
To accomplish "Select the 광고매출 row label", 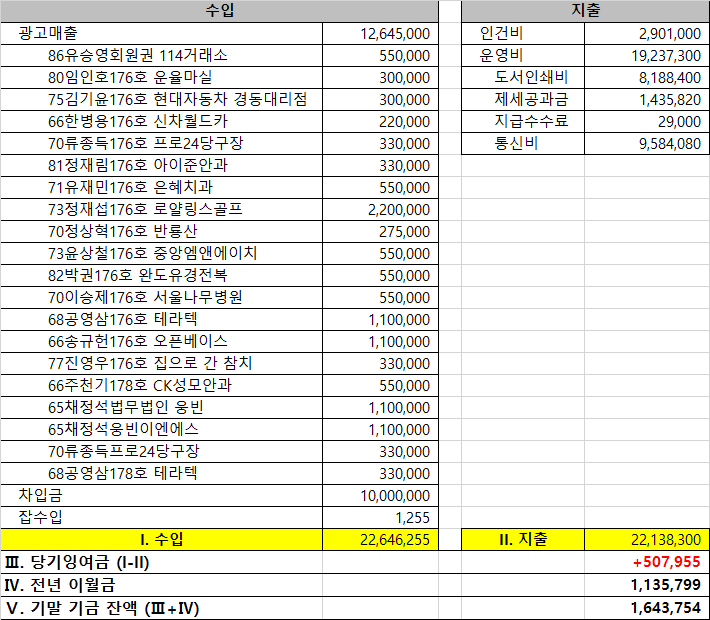I will (46, 33).
